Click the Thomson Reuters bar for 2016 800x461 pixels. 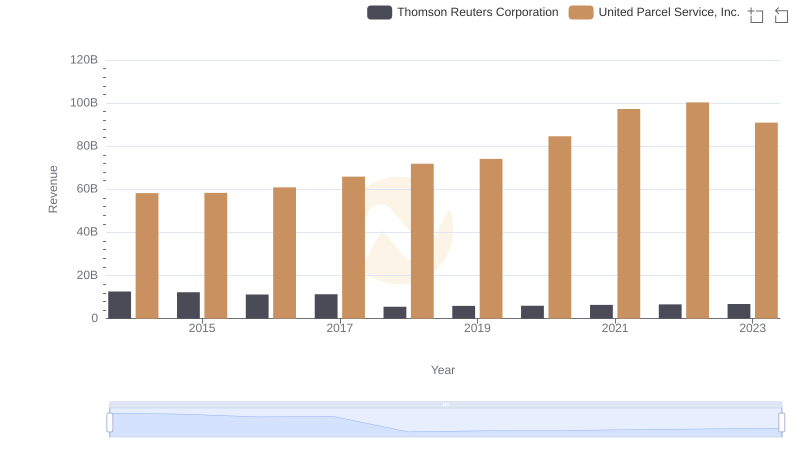[x=257, y=306]
